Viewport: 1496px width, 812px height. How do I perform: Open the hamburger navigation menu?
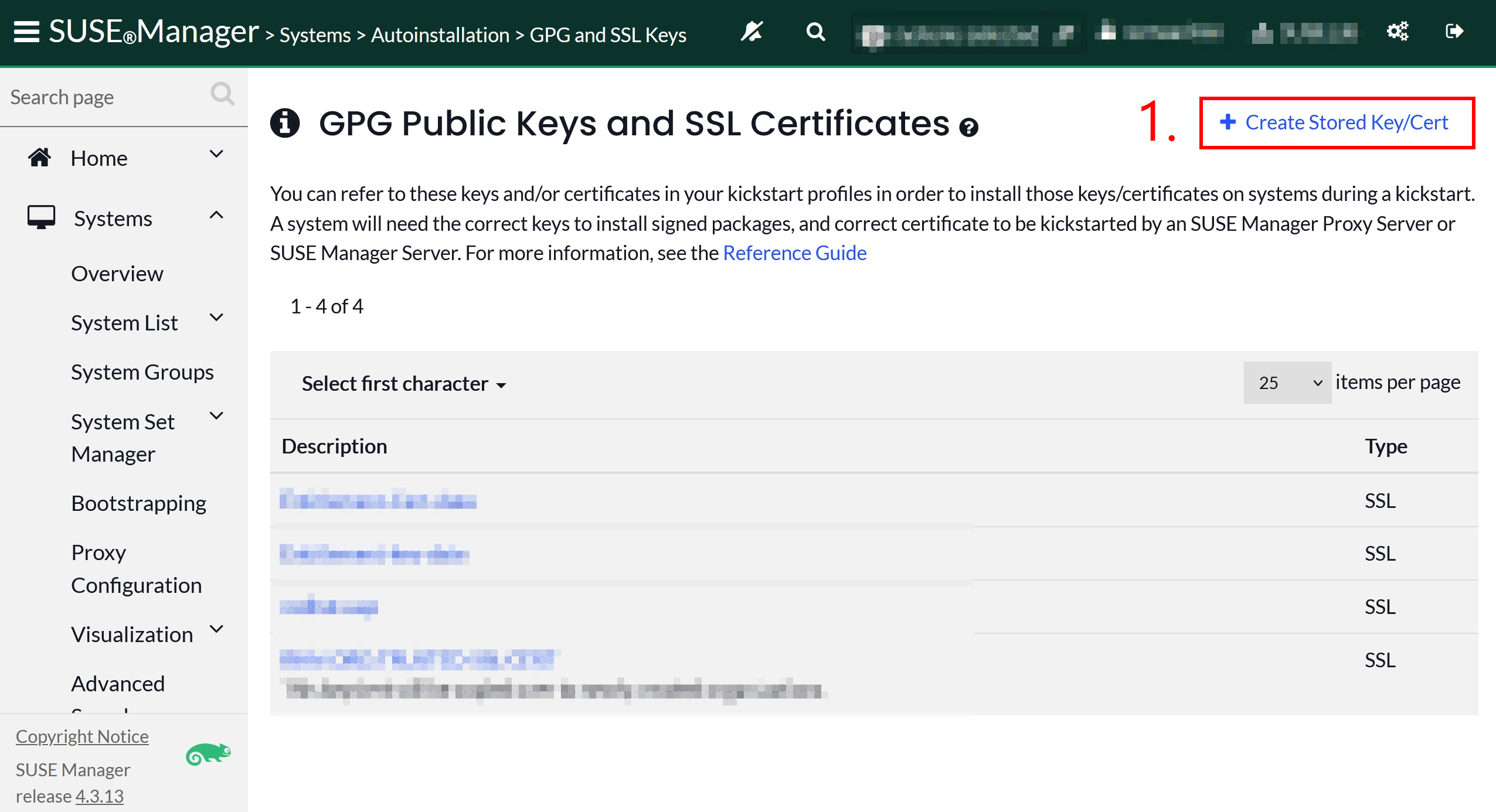tap(26, 32)
